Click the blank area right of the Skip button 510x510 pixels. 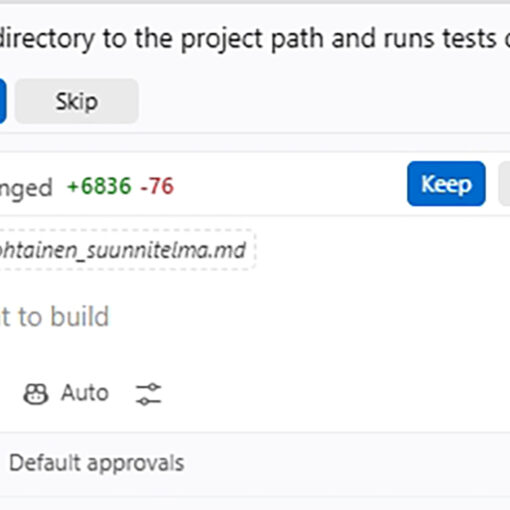pos(323,101)
